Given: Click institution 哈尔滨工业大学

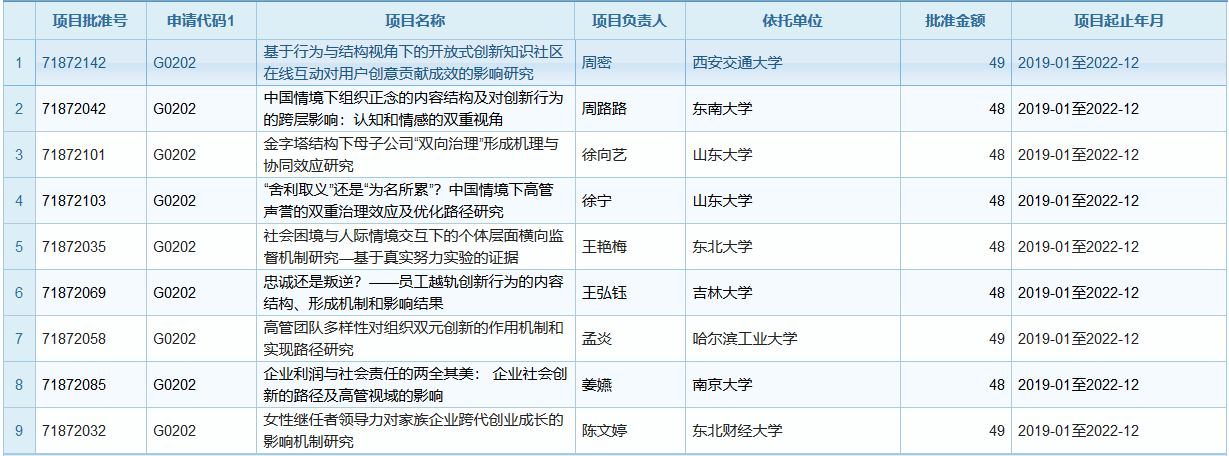Looking at the screenshot, I should click(745, 339).
